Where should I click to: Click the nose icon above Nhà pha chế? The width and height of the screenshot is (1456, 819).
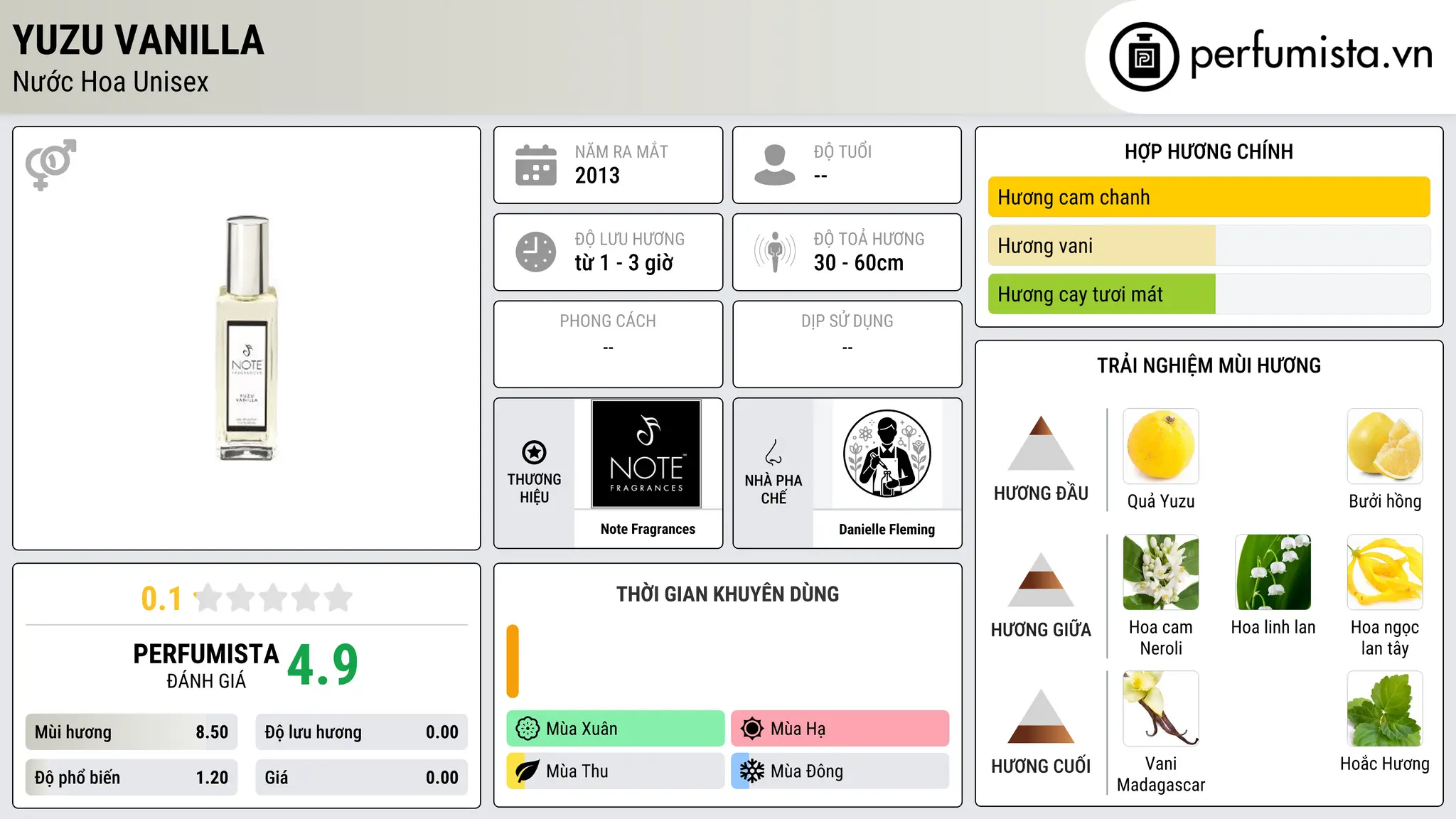click(773, 452)
